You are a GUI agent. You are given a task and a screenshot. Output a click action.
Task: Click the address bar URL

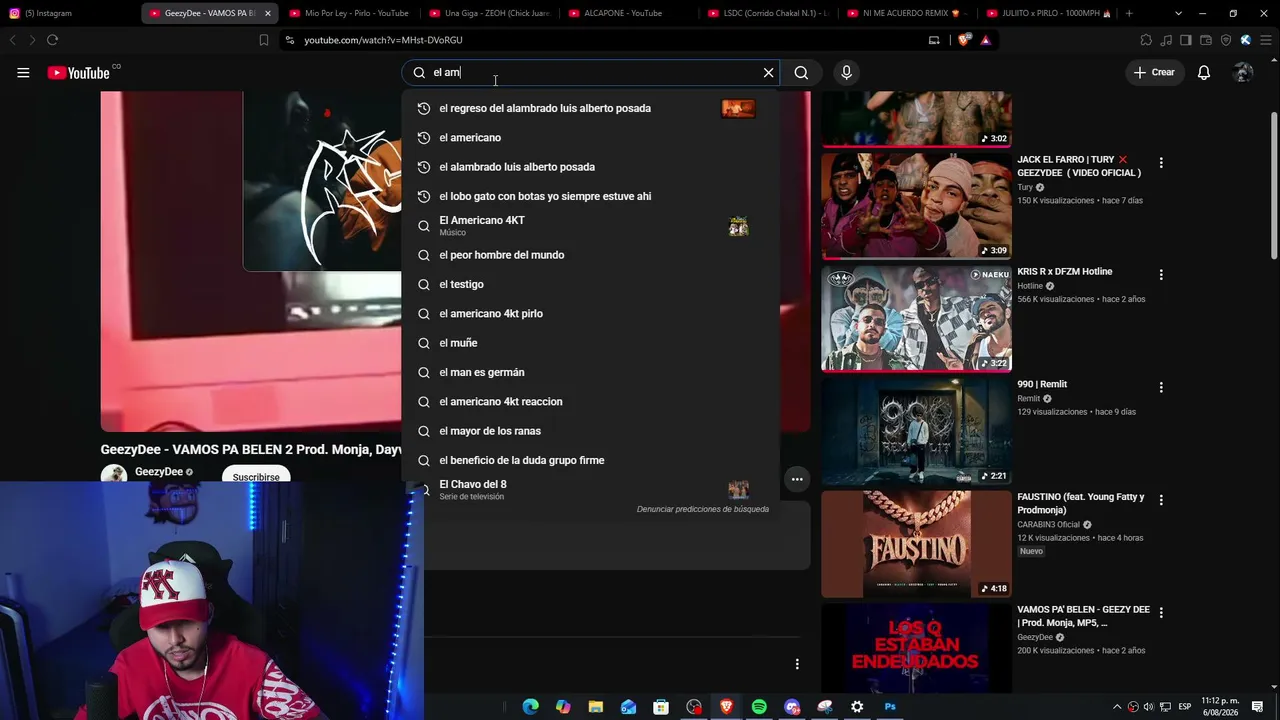[383, 40]
